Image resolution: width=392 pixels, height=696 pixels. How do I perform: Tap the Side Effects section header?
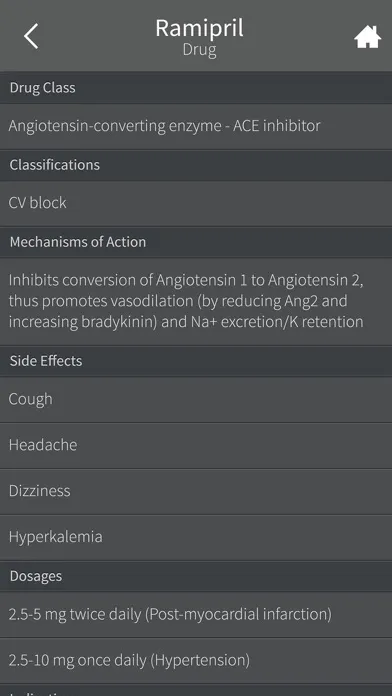196,361
